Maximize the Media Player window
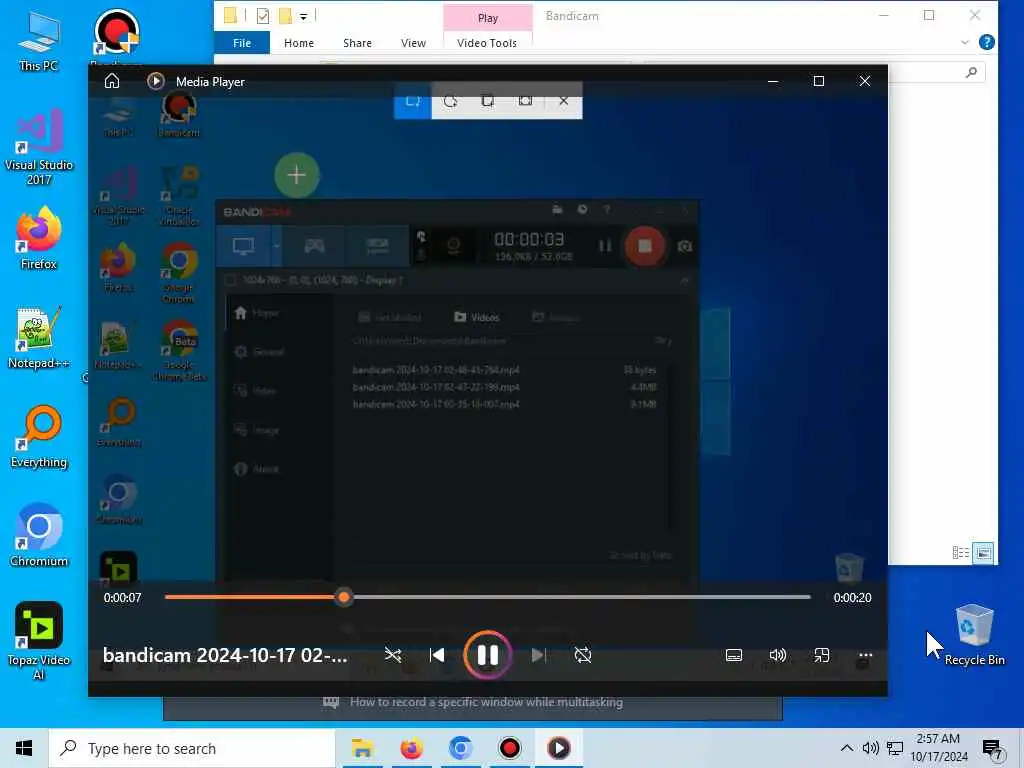This screenshot has width=1024, height=768. (819, 81)
